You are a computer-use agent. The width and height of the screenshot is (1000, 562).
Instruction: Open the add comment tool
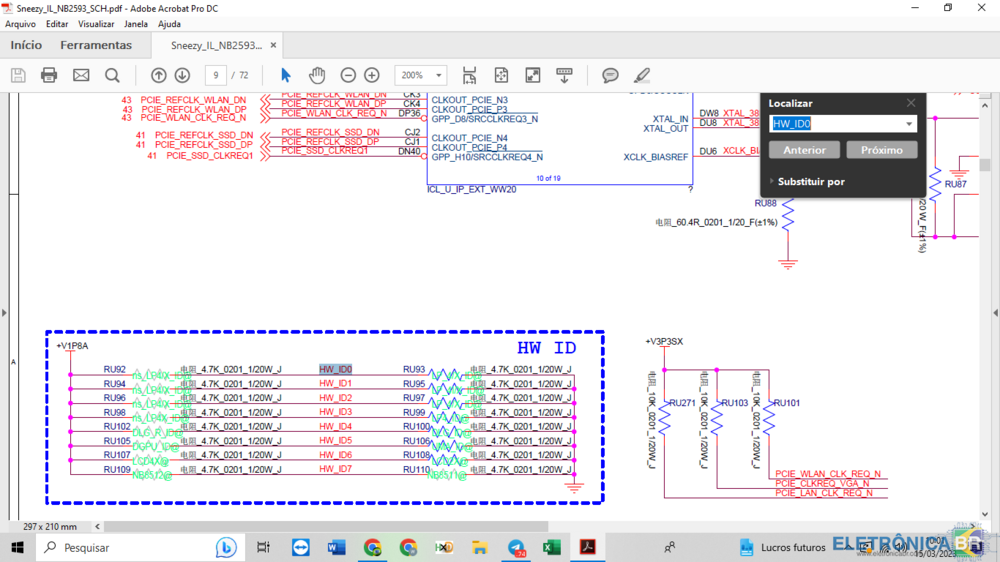coord(610,75)
